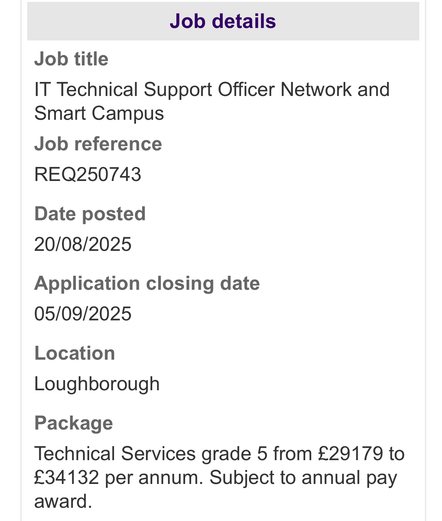Select the Job reference label

tap(98, 144)
